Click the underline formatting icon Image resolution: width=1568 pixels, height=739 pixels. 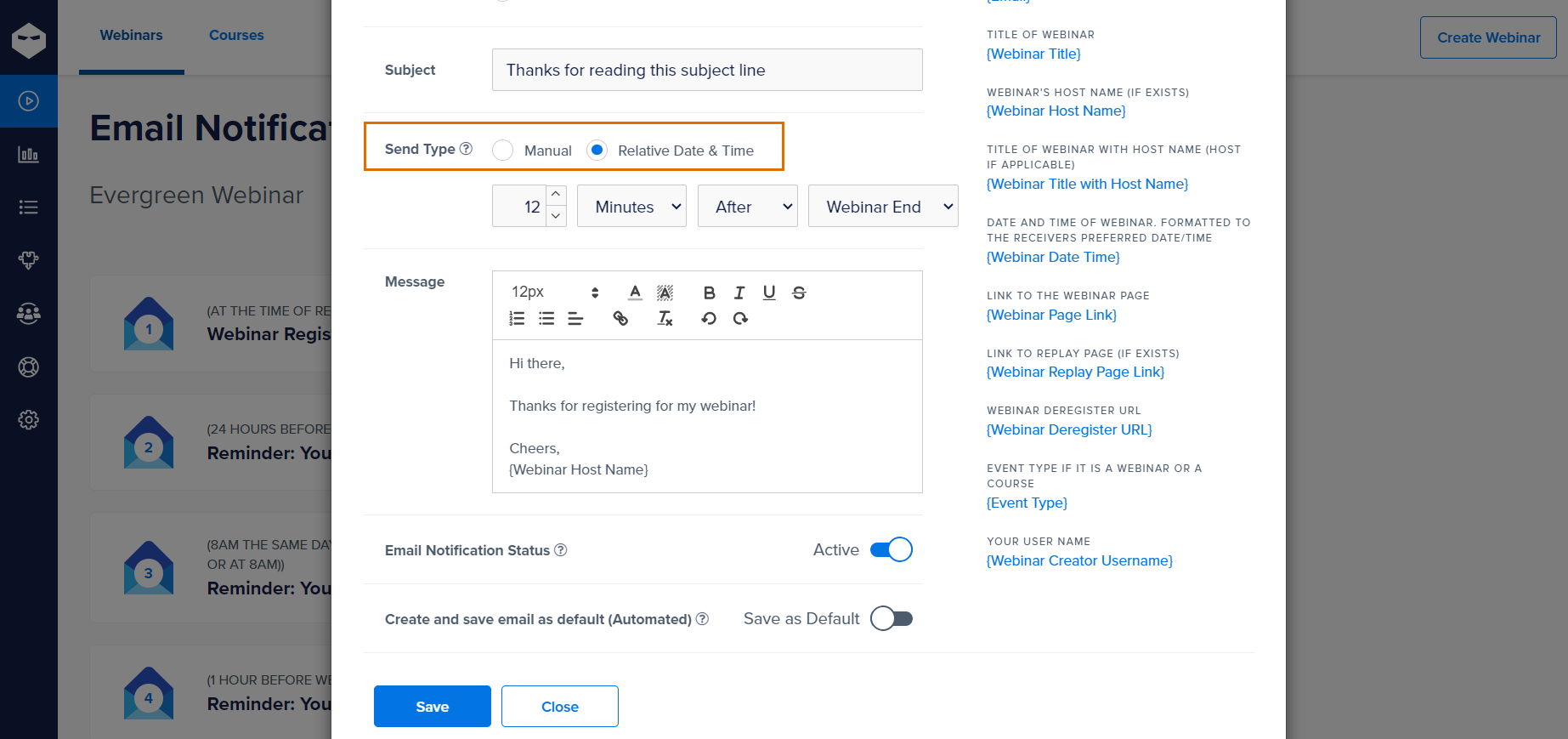(769, 293)
